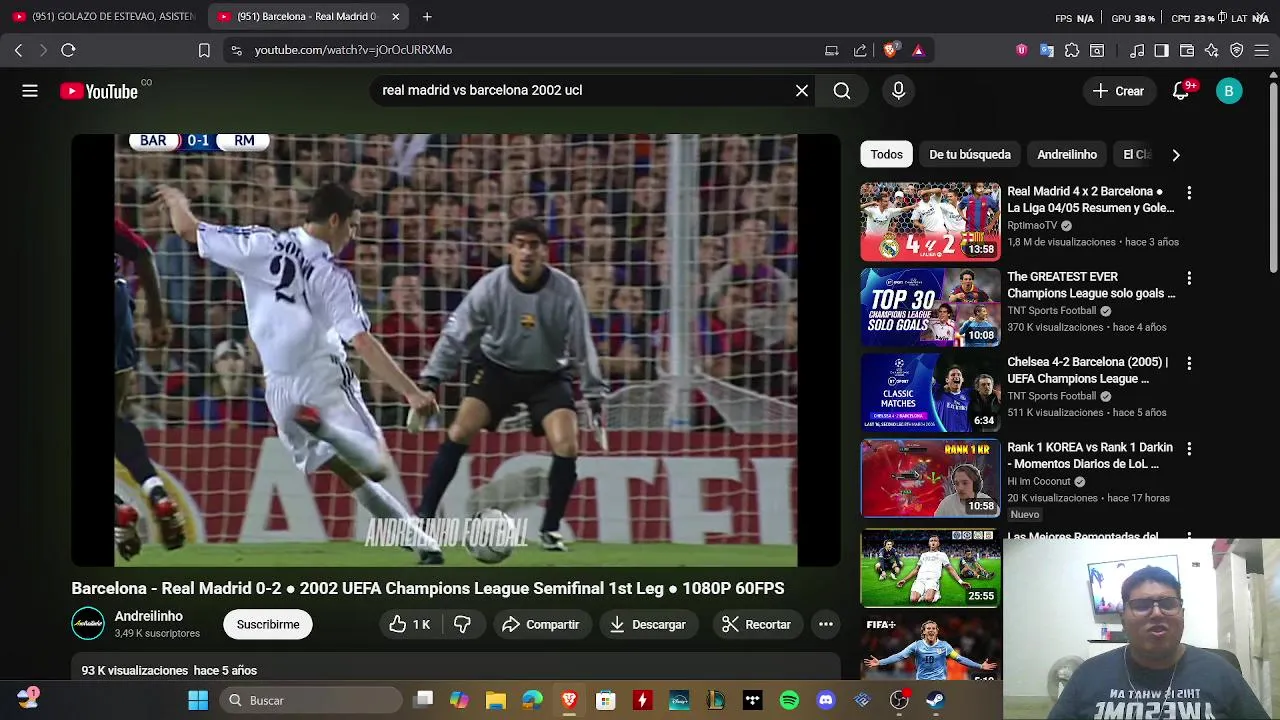
Task: Start voice search with the microphone icon
Action: [x=898, y=91]
